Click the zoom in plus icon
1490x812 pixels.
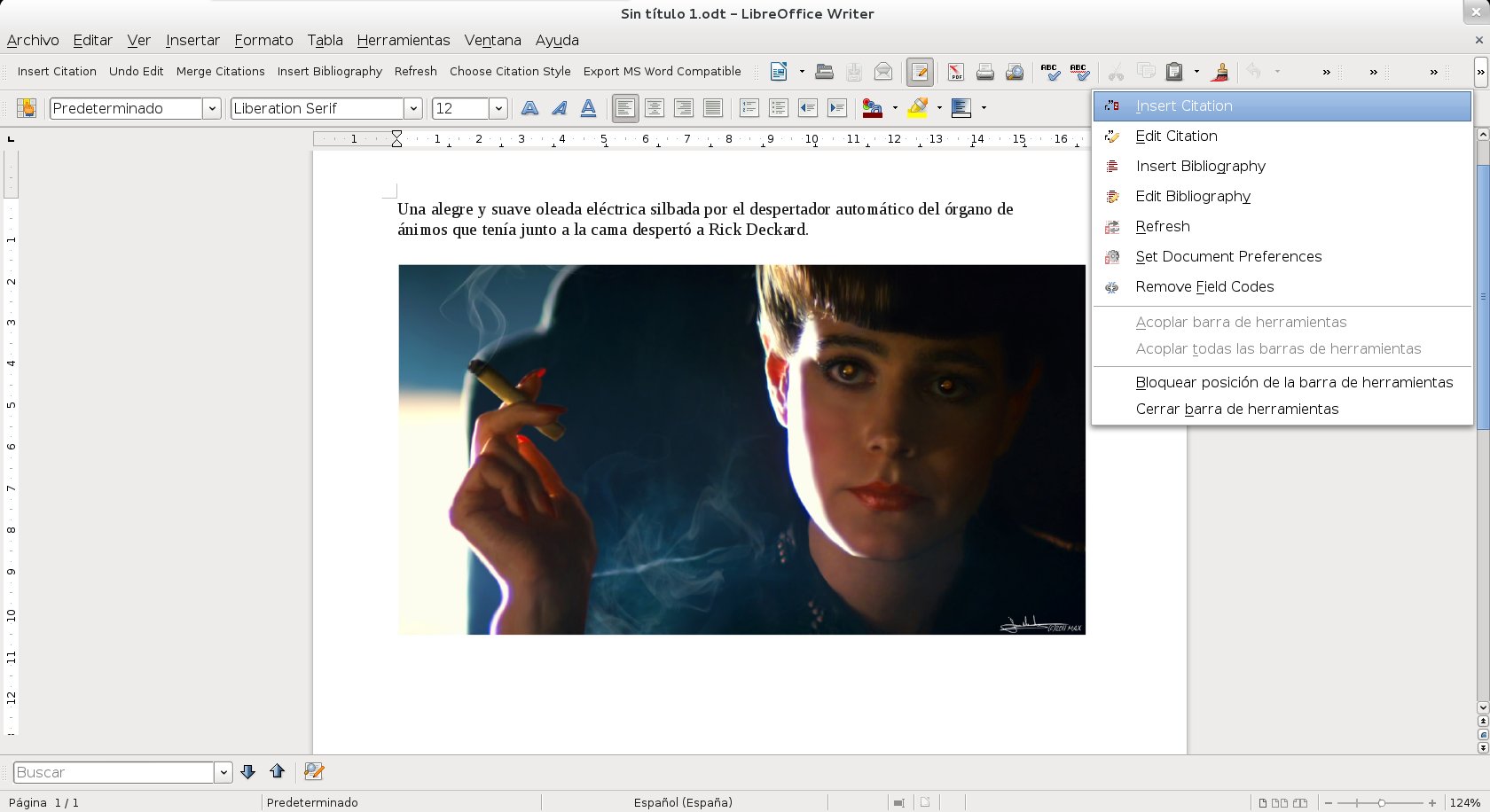point(1432,803)
